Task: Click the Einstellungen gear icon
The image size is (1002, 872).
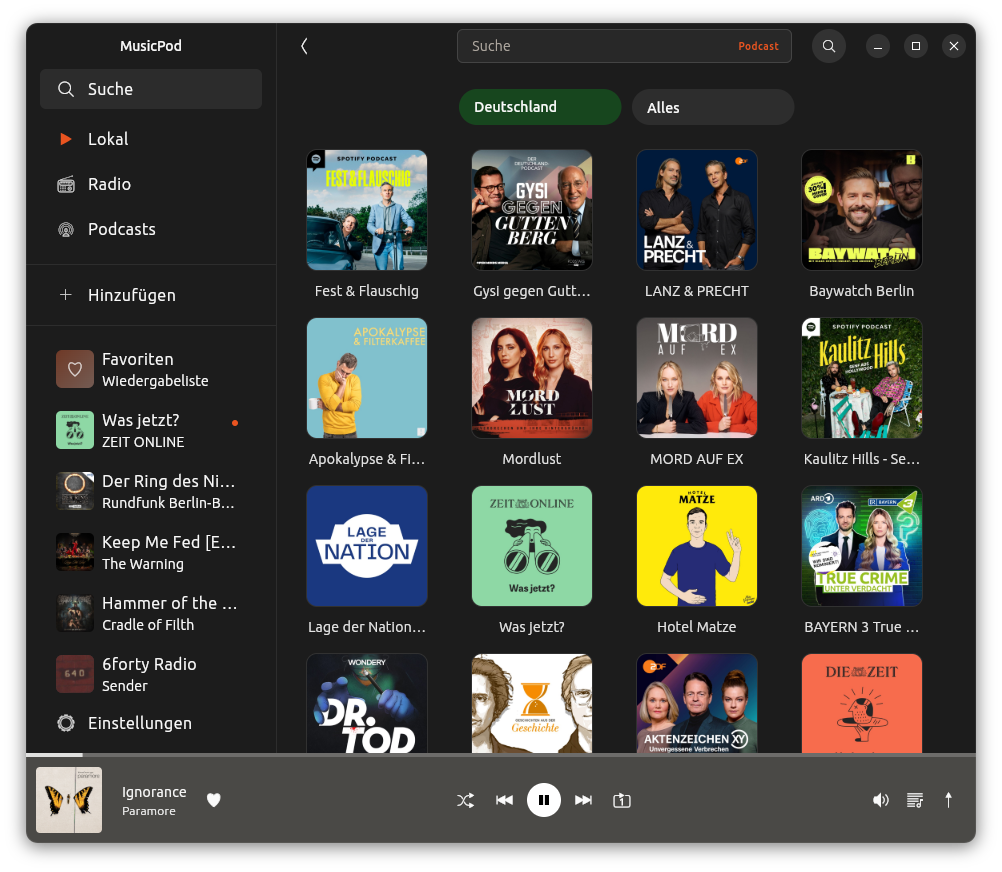Action: point(66,723)
